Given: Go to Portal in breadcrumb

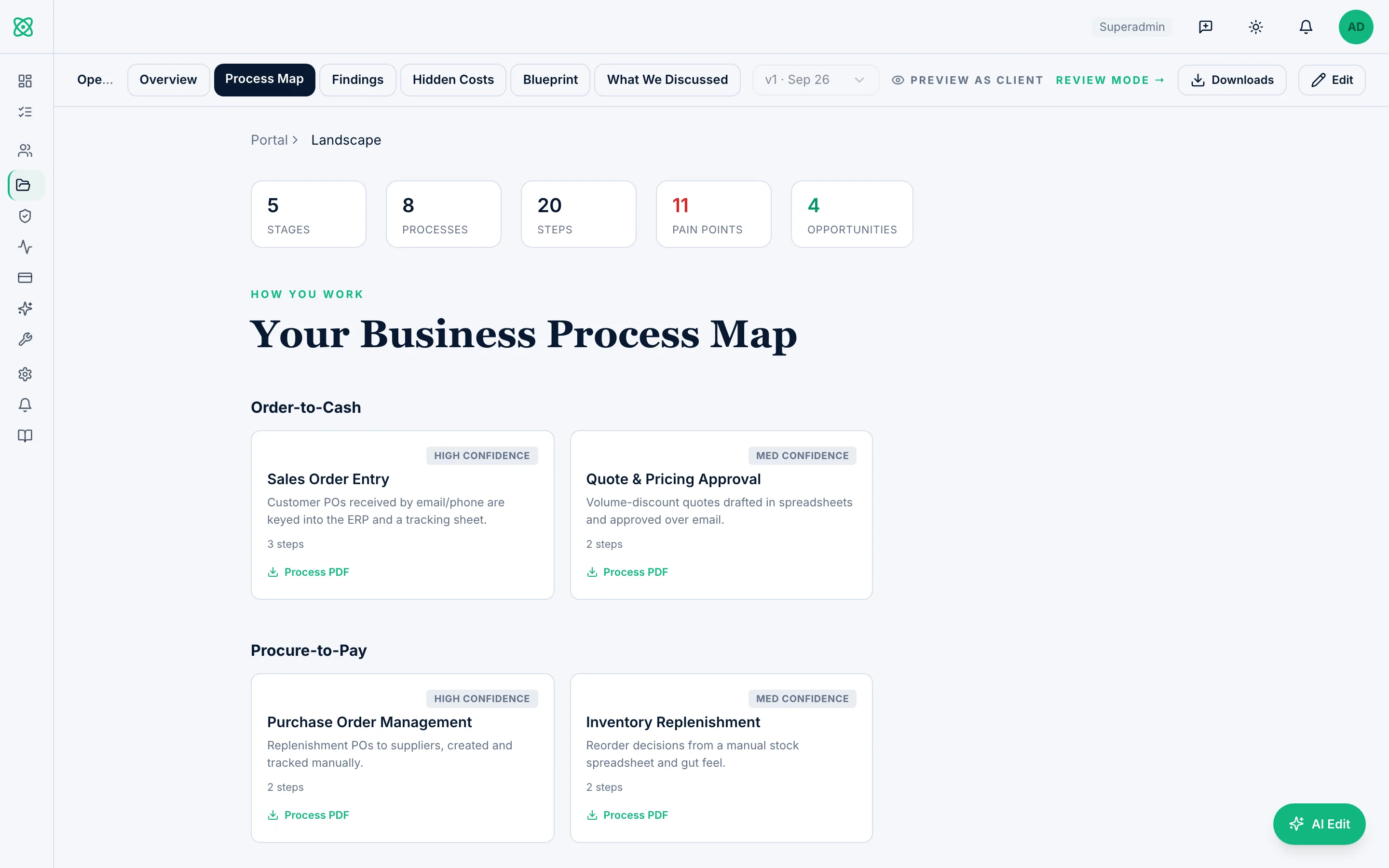Looking at the screenshot, I should pyautogui.click(x=269, y=140).
